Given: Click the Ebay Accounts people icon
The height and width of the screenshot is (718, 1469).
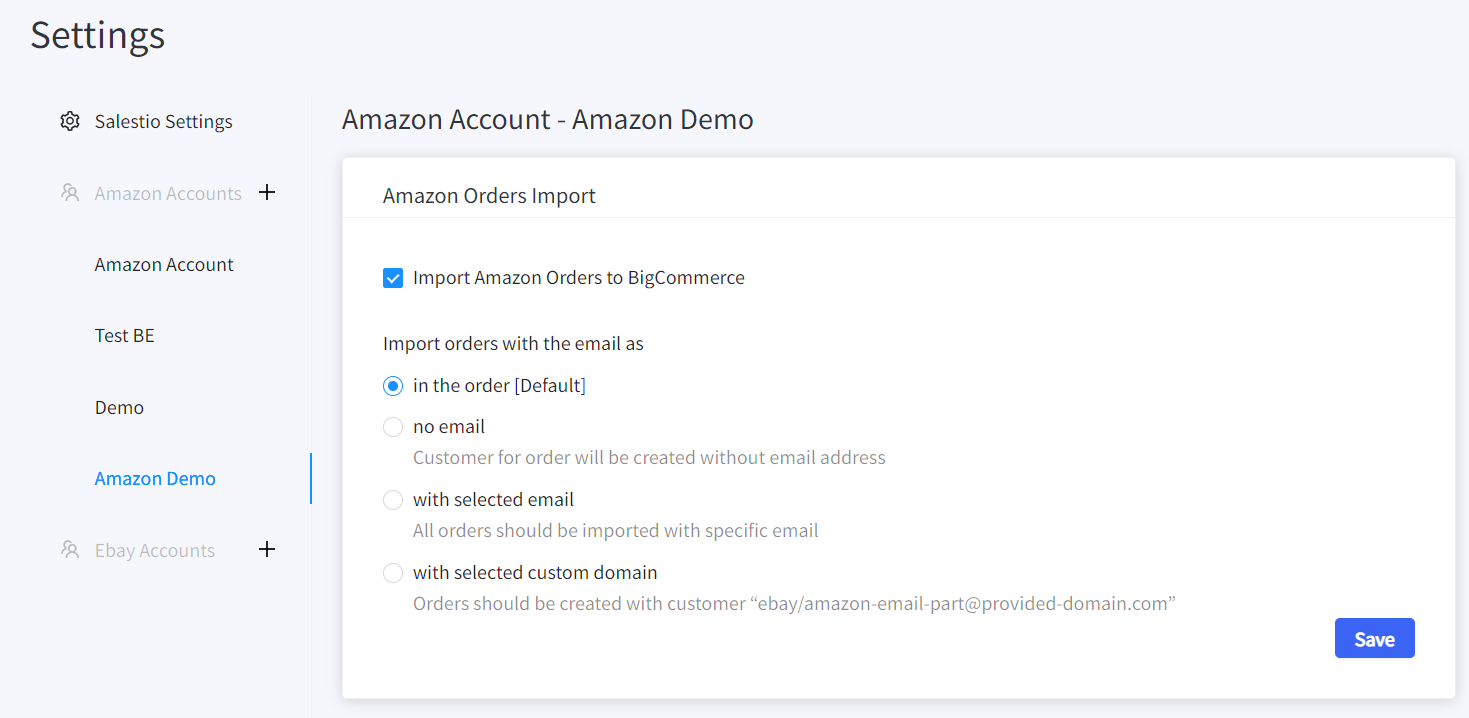Looking at the screenshot, I should point(69,550).
